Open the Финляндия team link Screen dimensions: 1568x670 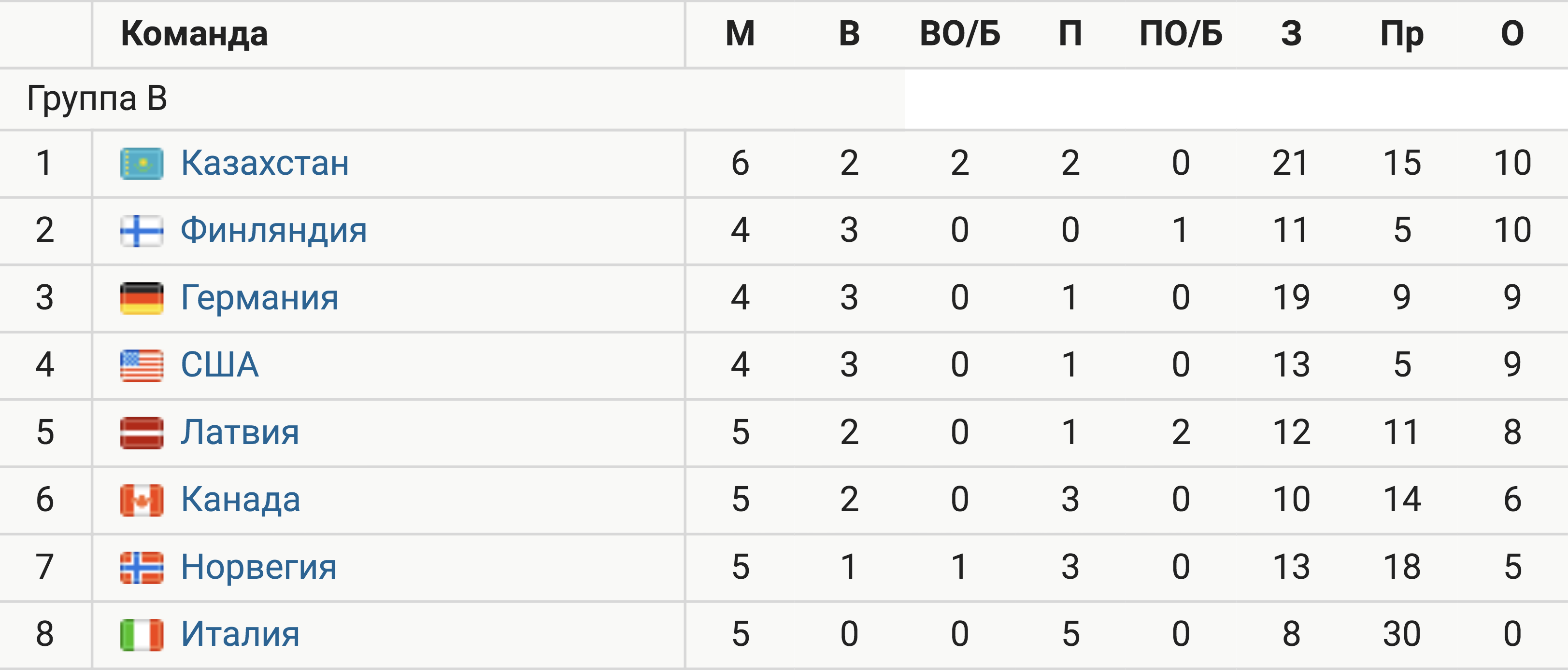[x=274, y=230]
